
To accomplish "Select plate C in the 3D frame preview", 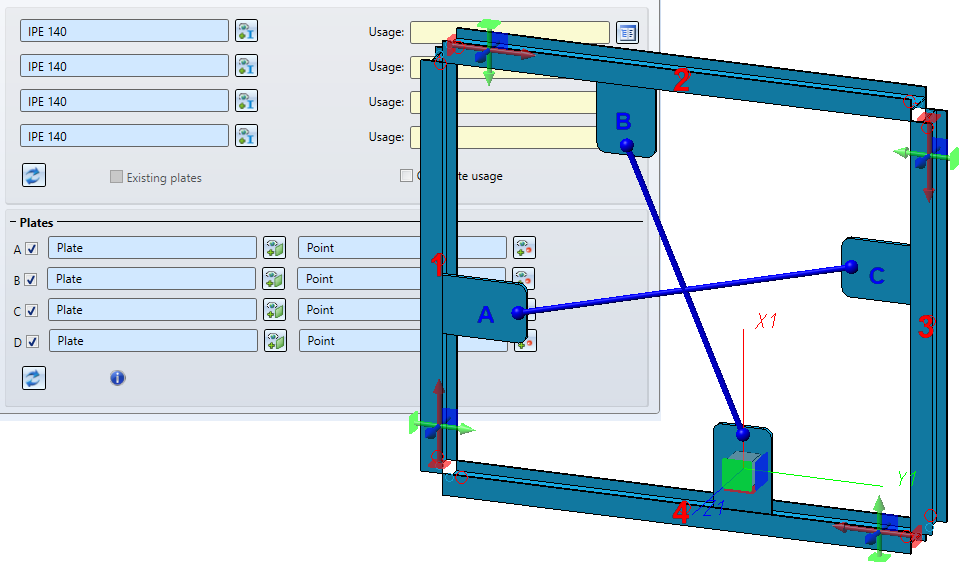I will click(x=876, y=271).
